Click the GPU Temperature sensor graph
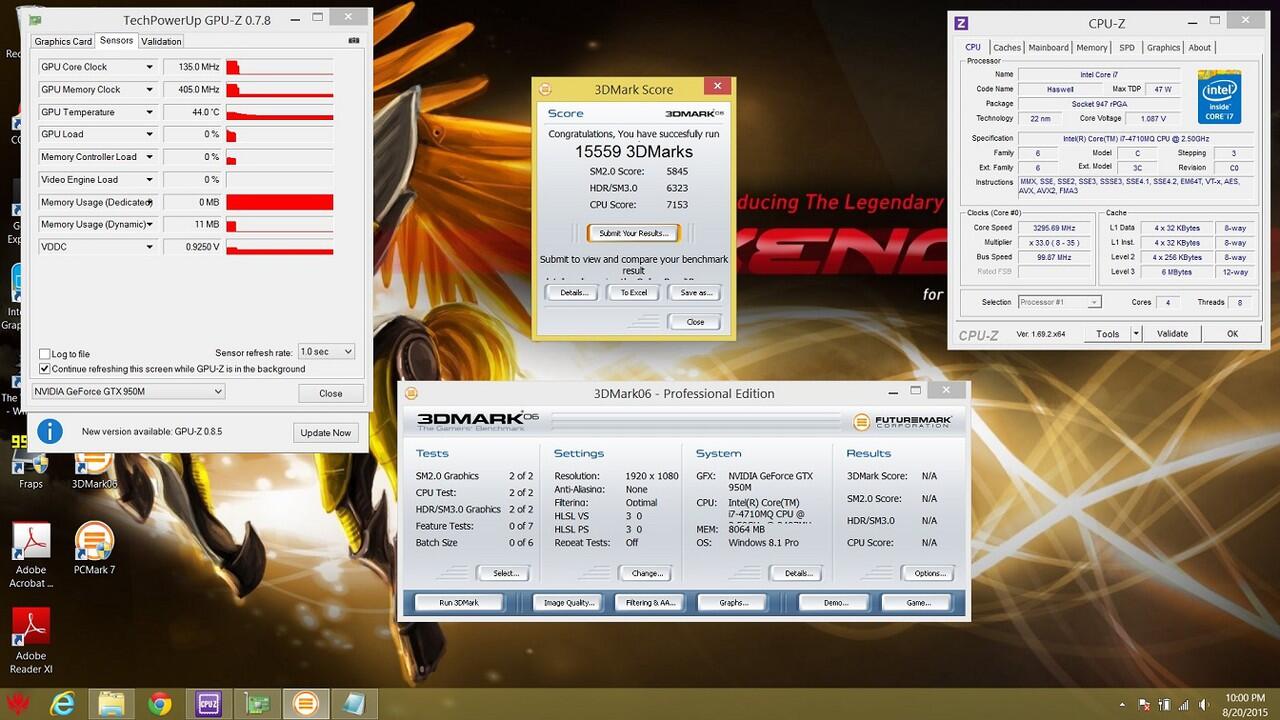 279,112
